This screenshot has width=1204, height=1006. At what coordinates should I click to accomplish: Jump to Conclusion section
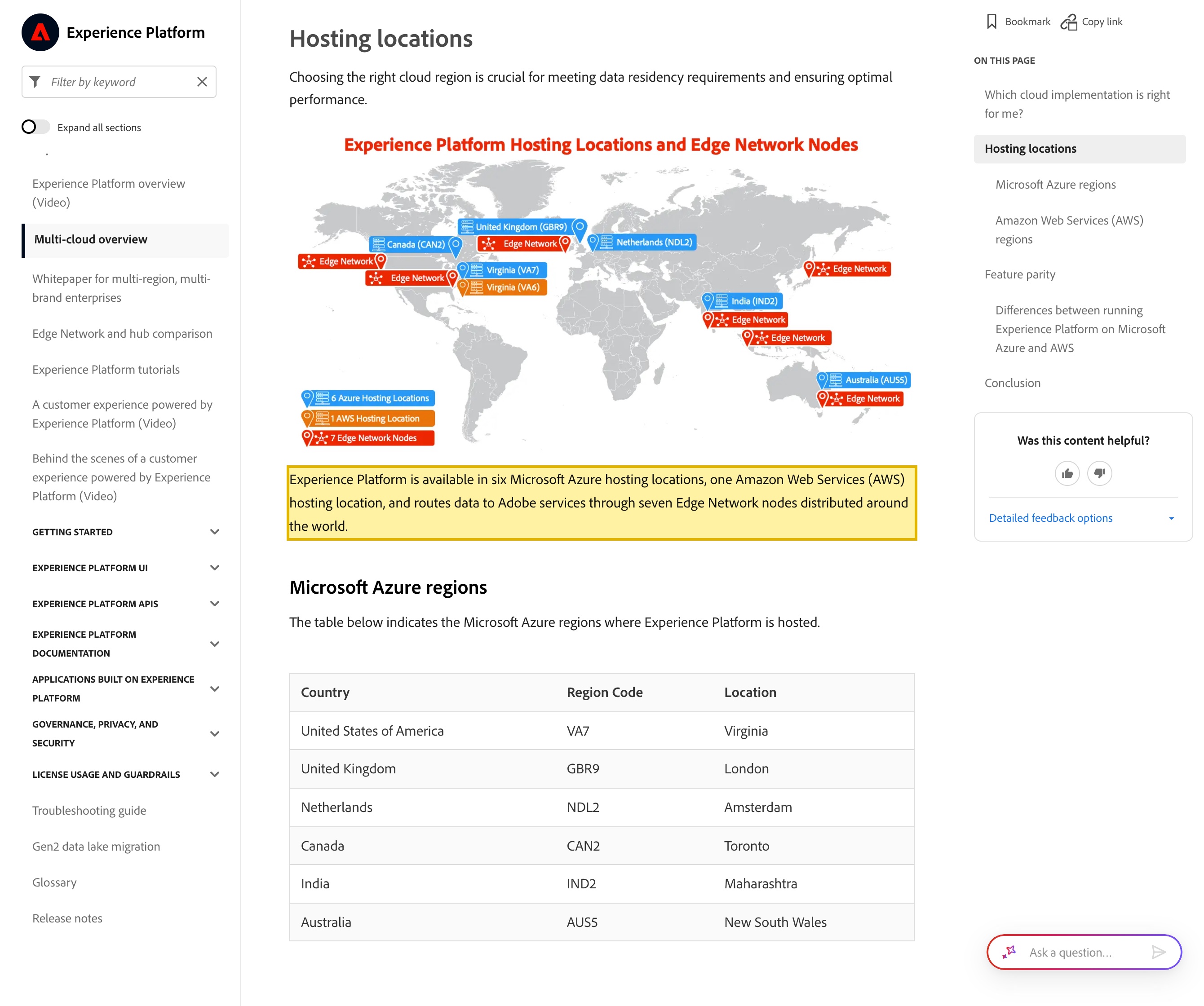tap(1012, 383)
